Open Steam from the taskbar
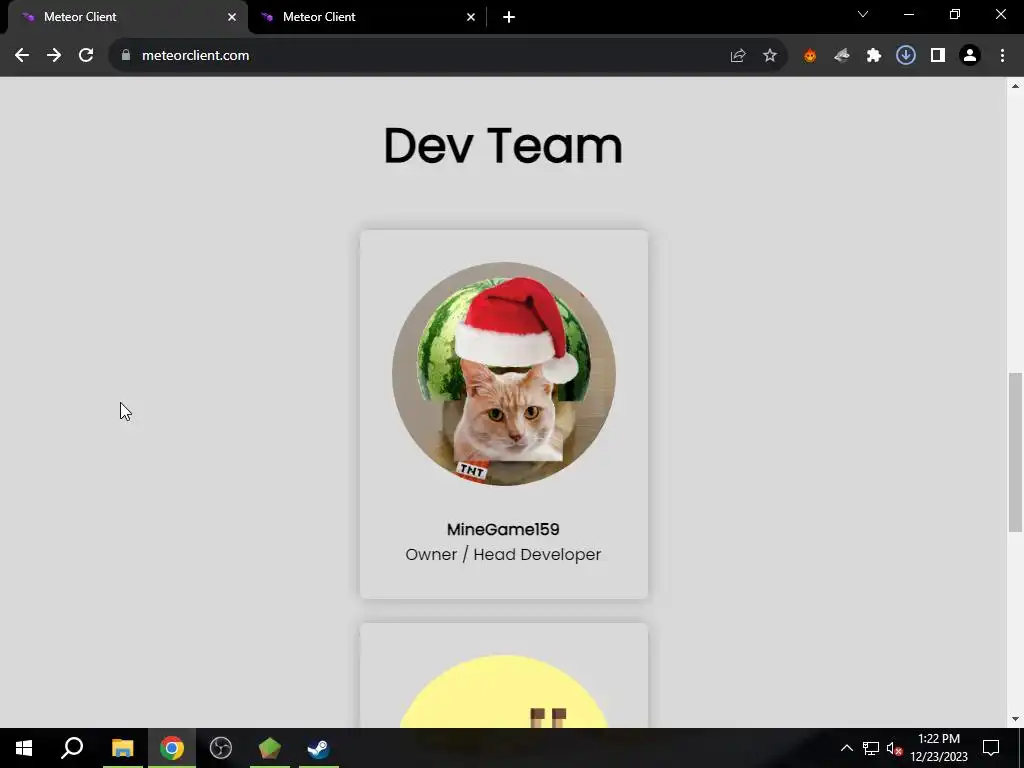The width and height of the screenshot is (1024, 768). click(x=319, y=748)
